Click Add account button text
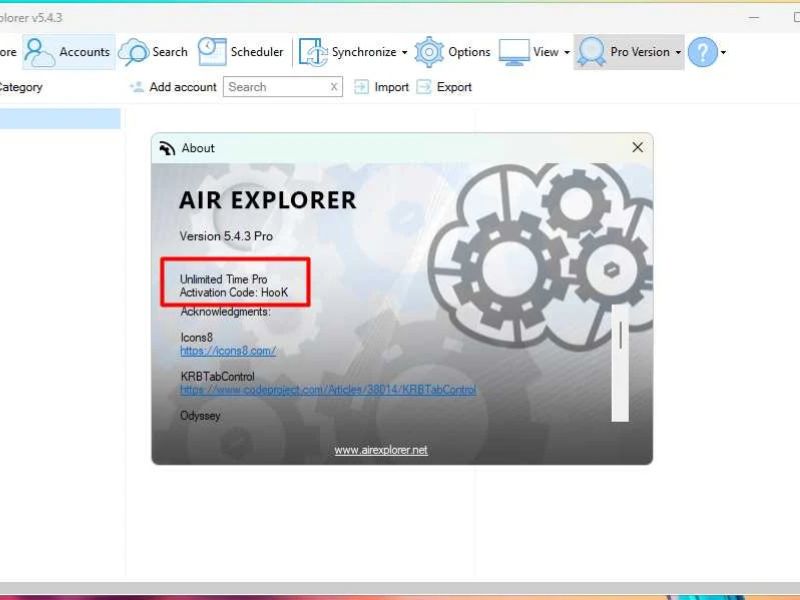This screenshot has width=800, height=600. (183, 87)
